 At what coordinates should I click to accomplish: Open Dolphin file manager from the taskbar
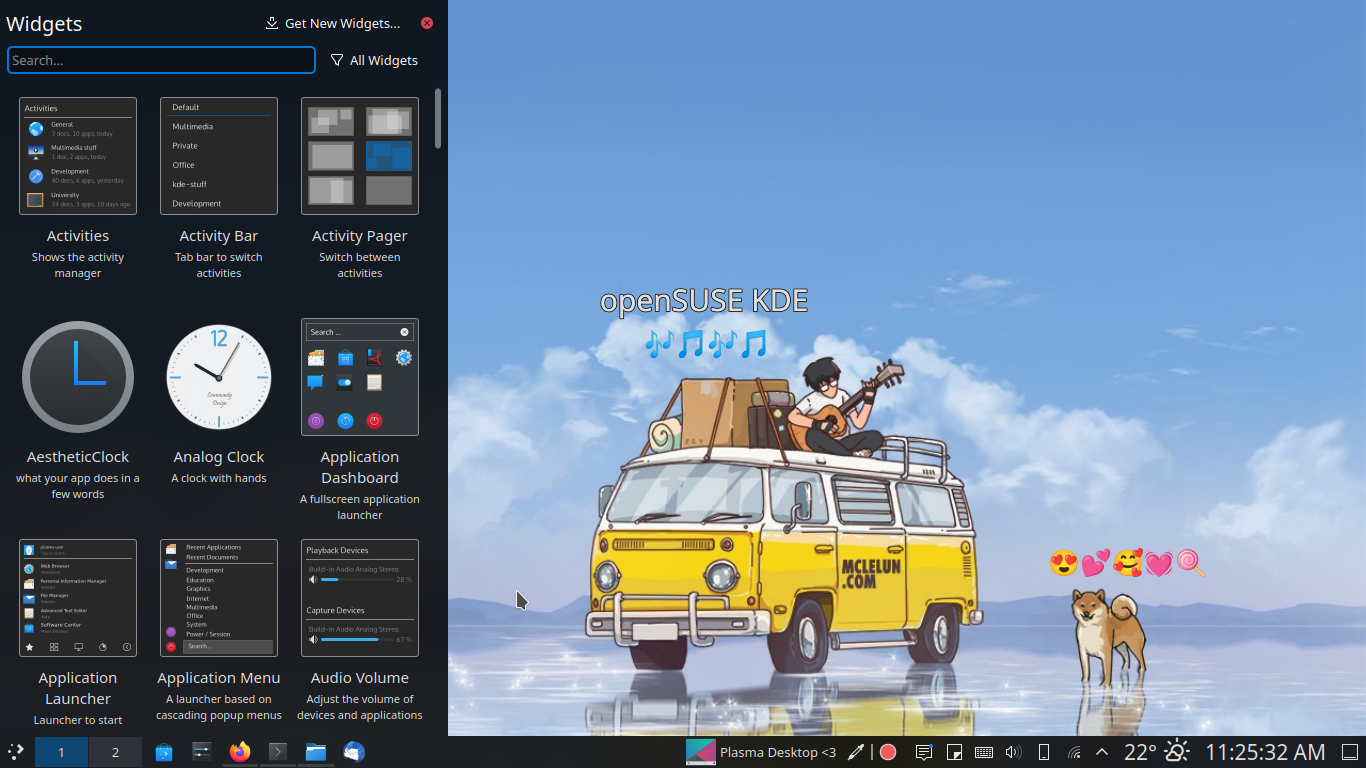point(316,752)
